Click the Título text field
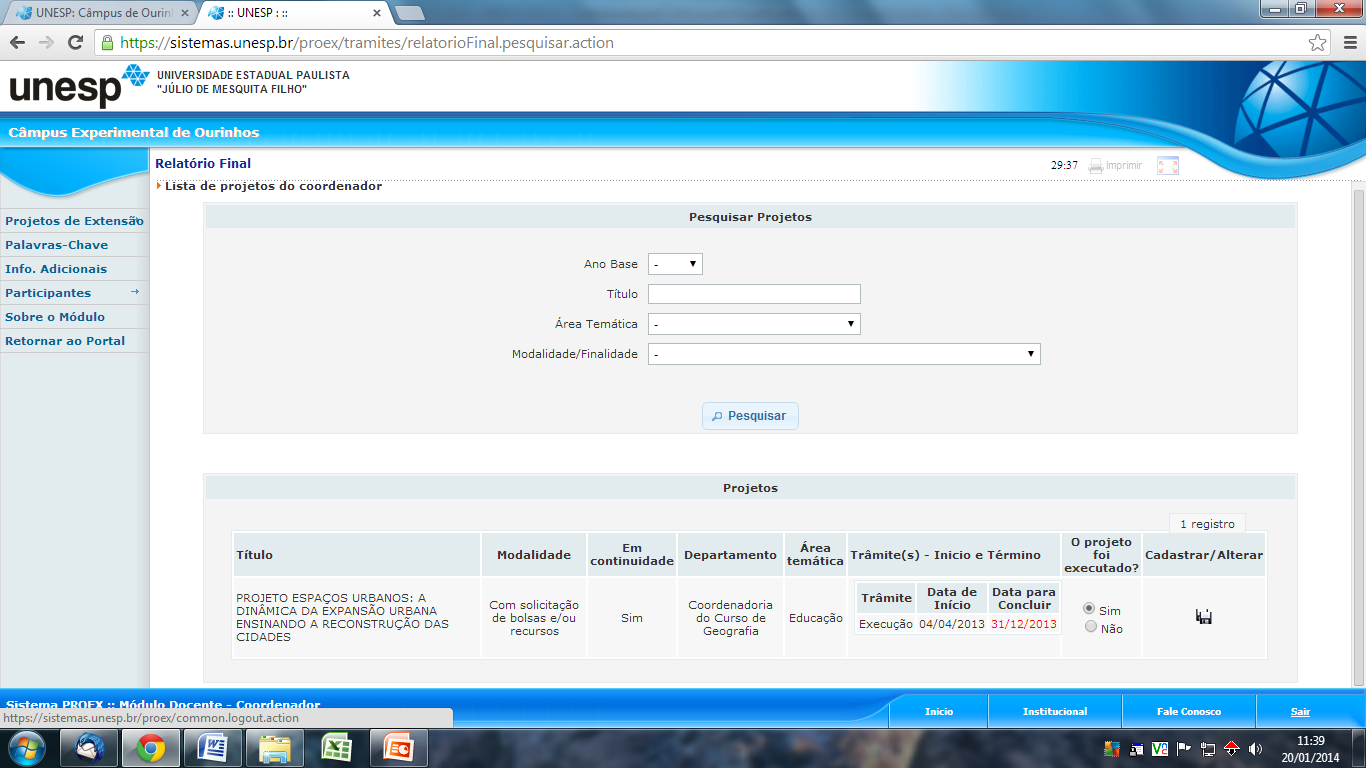This screenshot has width=1366, height=768. 754,294
